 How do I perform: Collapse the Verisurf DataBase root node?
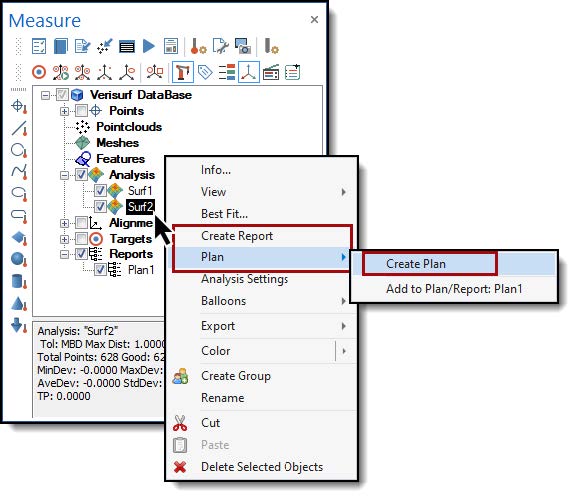46,95
